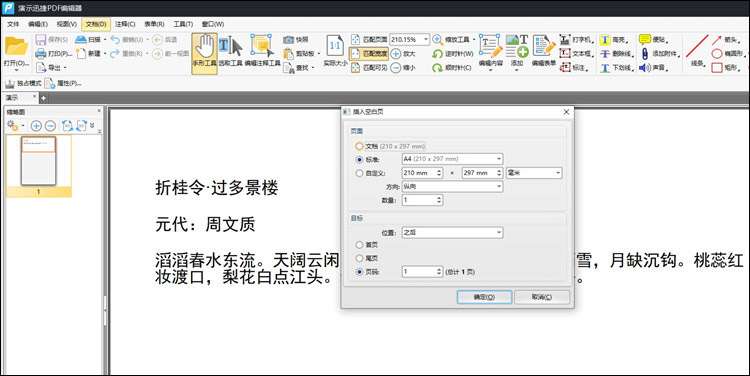The height and width of the screenshot is (376, 750).
Task: Toggle Fit width (匹配宽度) view
Action: pos(369,54)
